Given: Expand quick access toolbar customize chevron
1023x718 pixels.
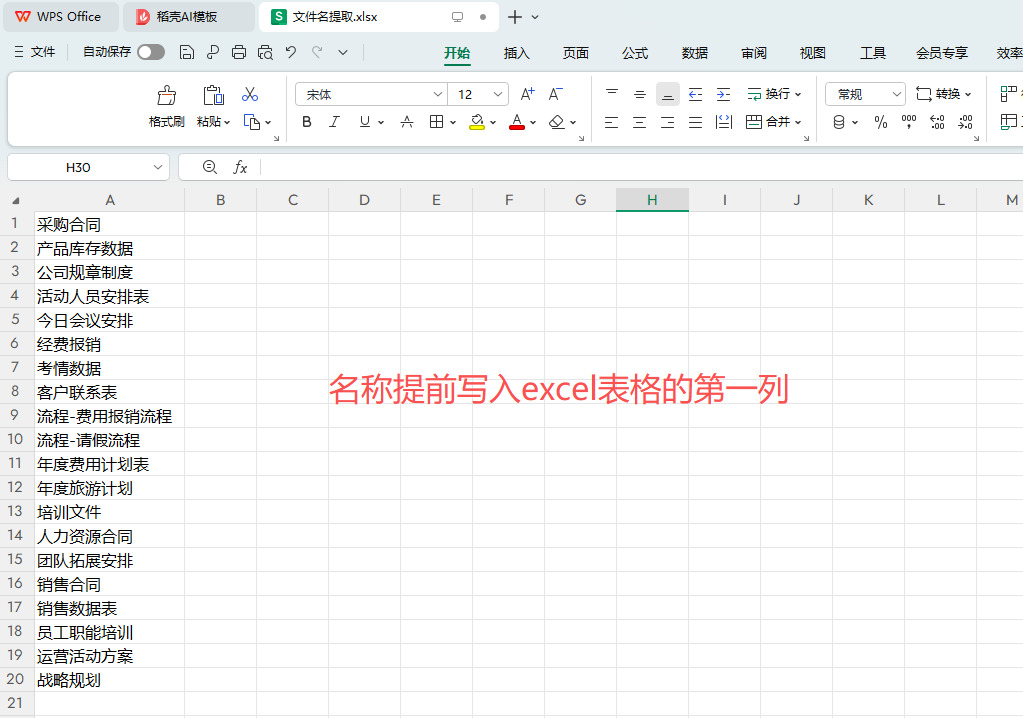Looking at the screenshot, I should click(343, 52).
